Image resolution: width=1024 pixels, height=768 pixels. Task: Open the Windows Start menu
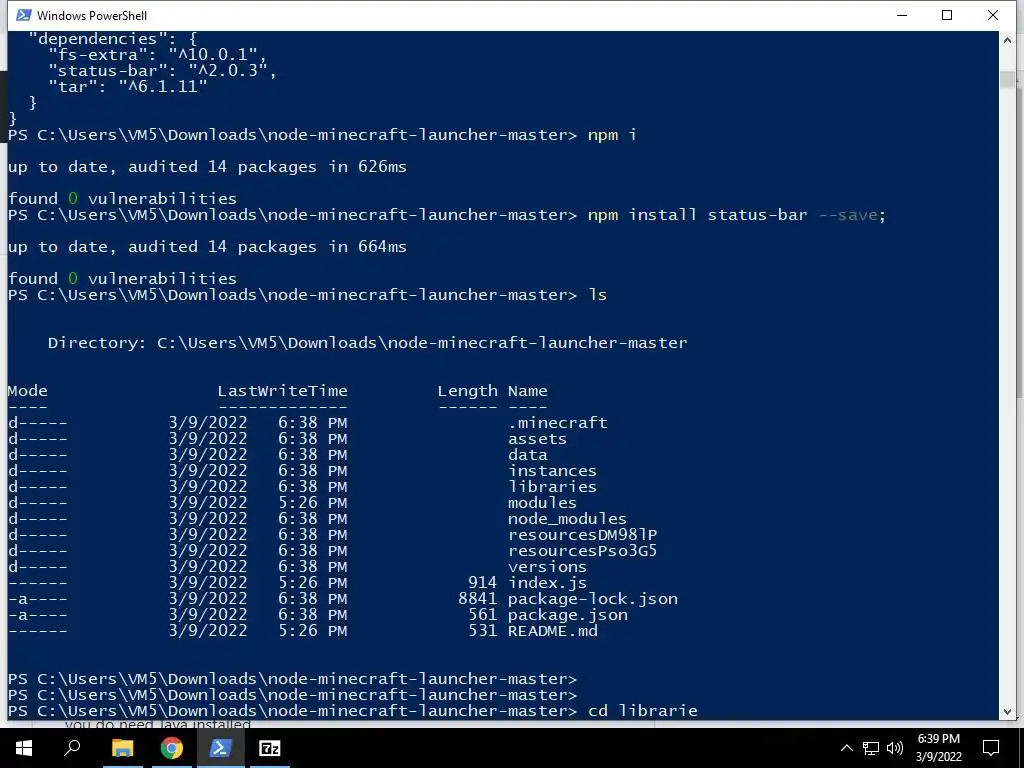coord(24,748)
